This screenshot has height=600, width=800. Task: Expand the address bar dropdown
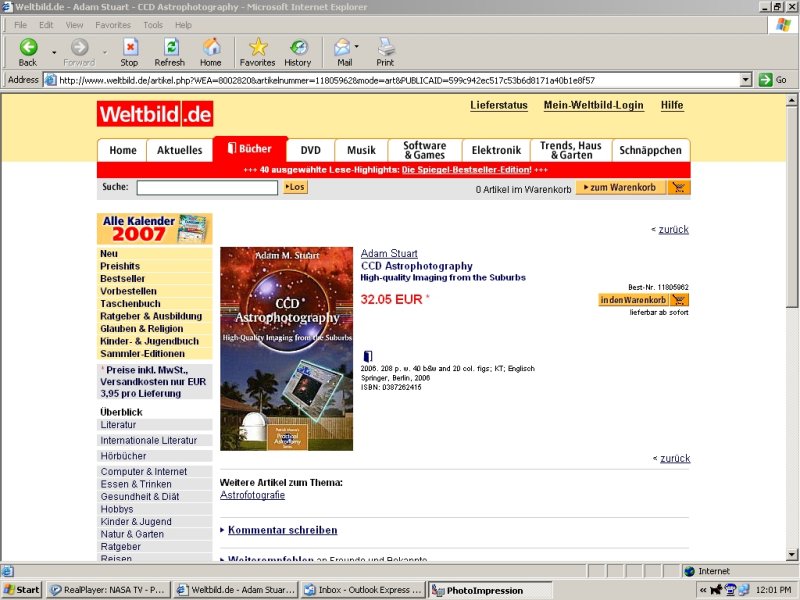746,80
